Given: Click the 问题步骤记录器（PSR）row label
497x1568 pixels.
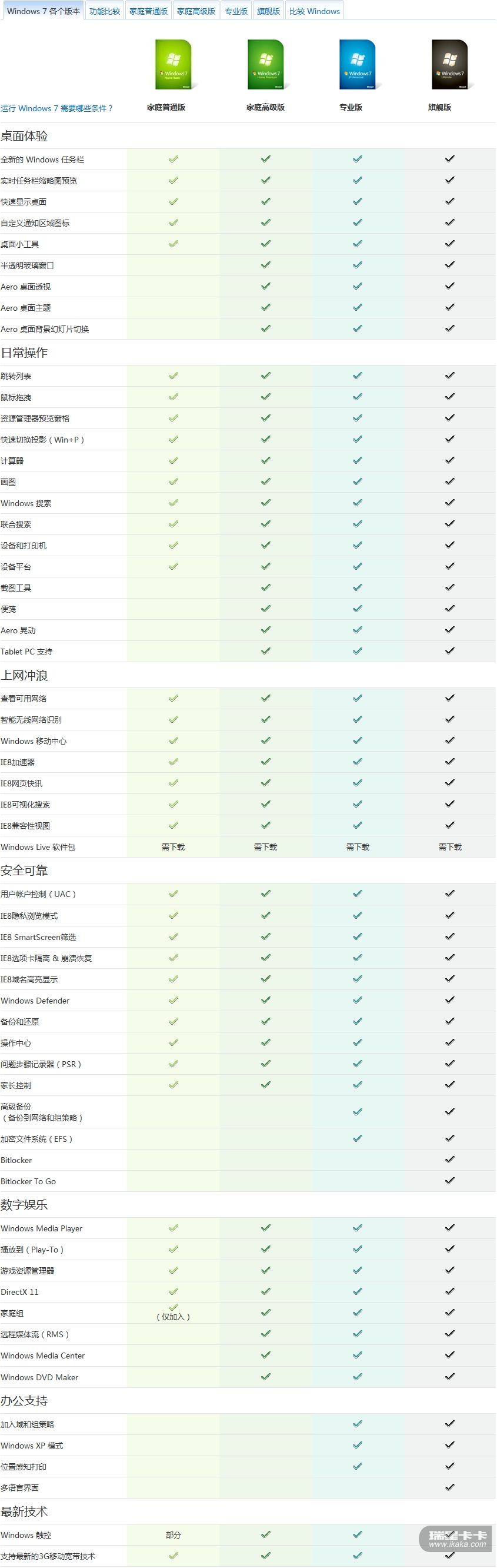Looking at the screenshot, I should pos(41,1064).
